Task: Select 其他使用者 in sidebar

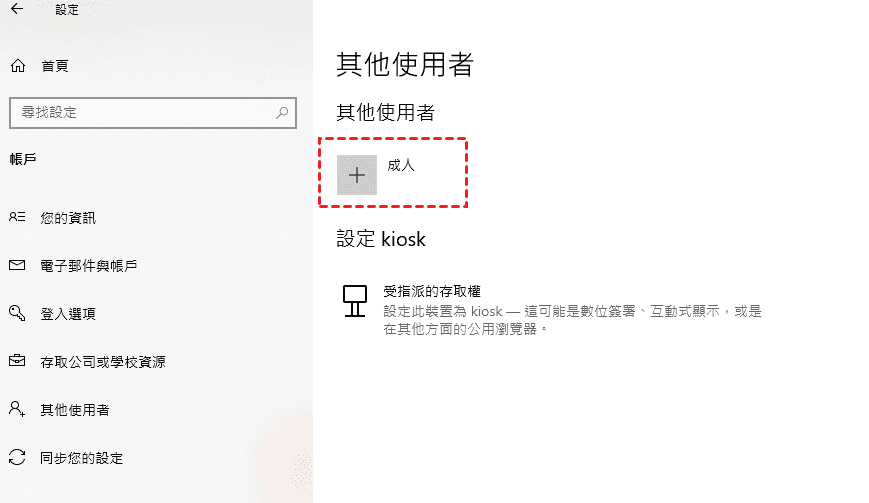Action: 75,410
